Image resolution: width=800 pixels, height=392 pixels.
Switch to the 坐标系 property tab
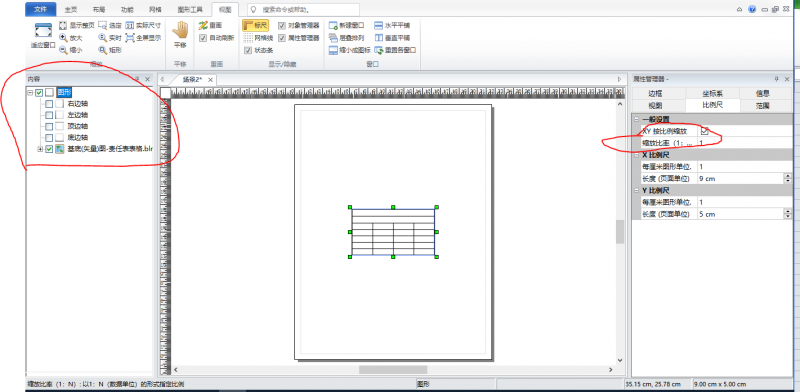(712, 93)
